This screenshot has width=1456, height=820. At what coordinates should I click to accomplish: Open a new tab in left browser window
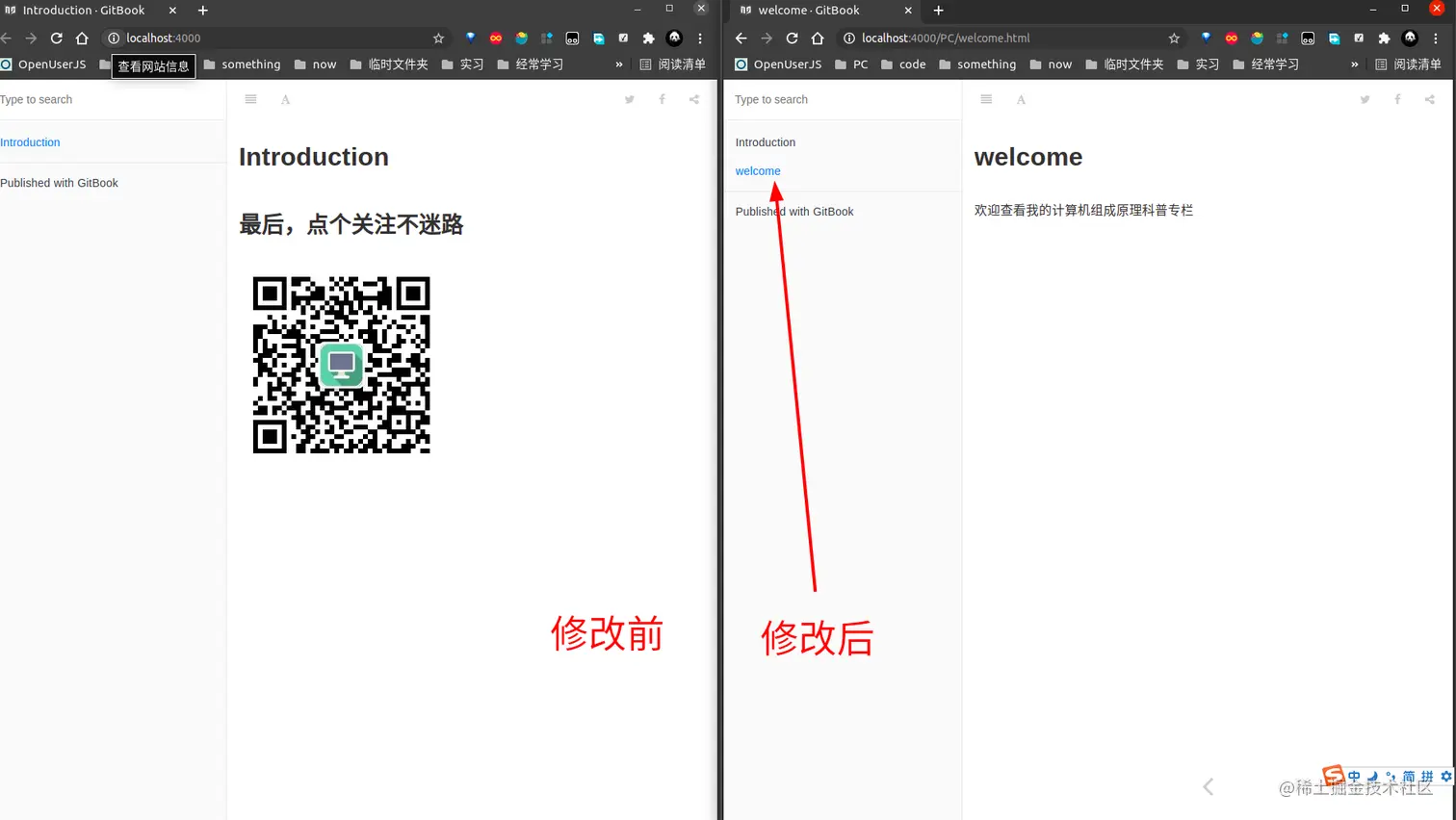coord(202,11)
